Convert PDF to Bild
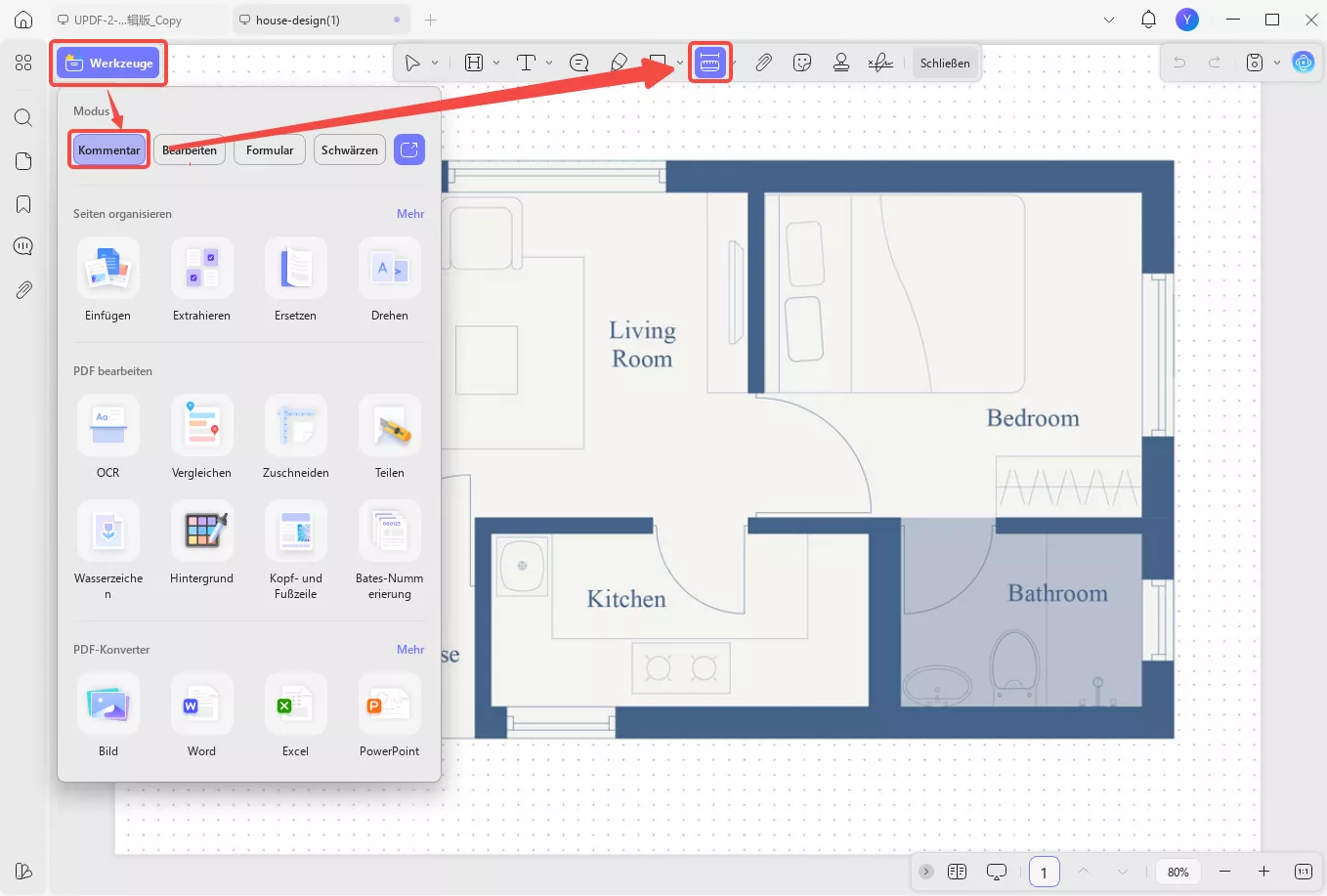 (108, 716)
